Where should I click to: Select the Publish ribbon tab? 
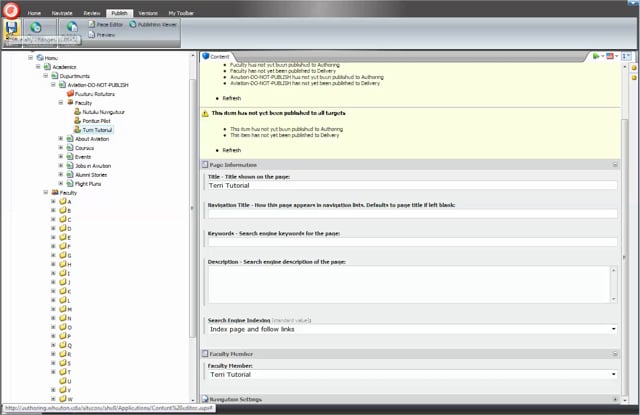(120, 13)
